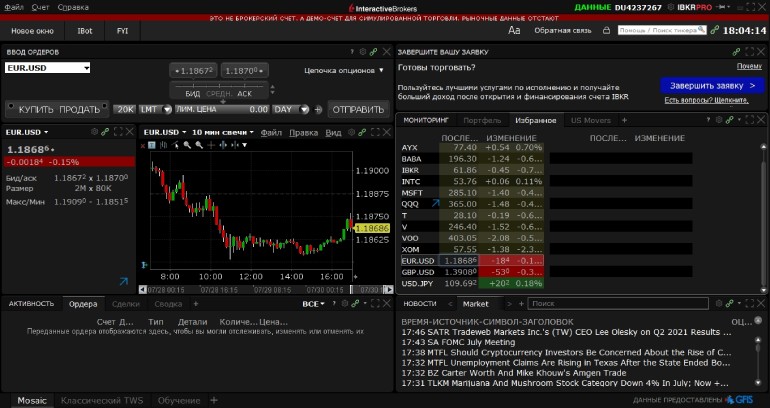Enable the crosshair tool in chart toolbar

pos(211,145)
